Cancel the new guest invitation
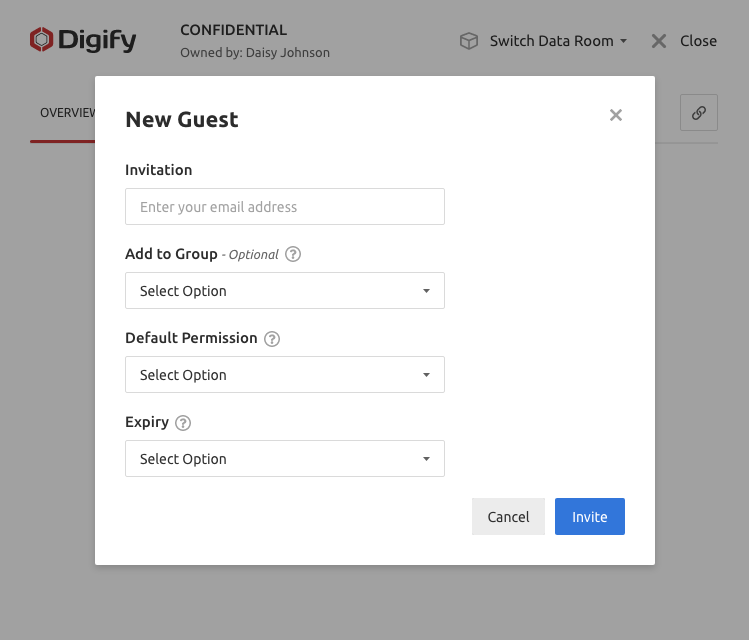The width and height of the screenshot is (749, 640). point(508,517)
